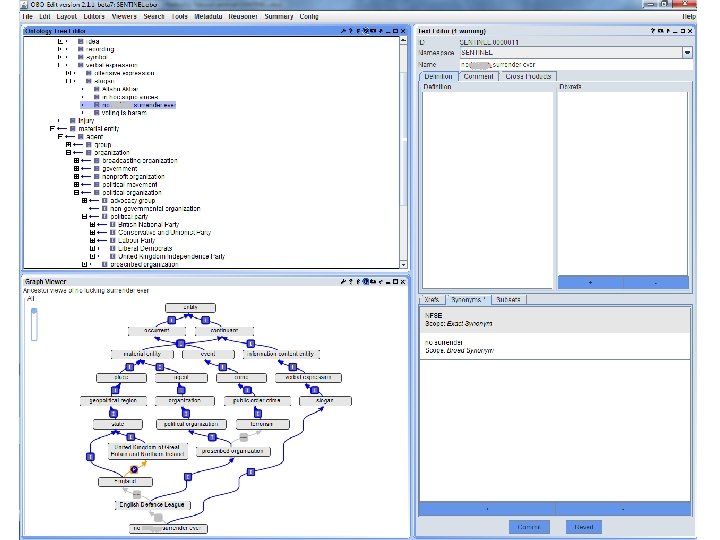
Task: Add a dbxref with plus button
Action: point(591,282)
